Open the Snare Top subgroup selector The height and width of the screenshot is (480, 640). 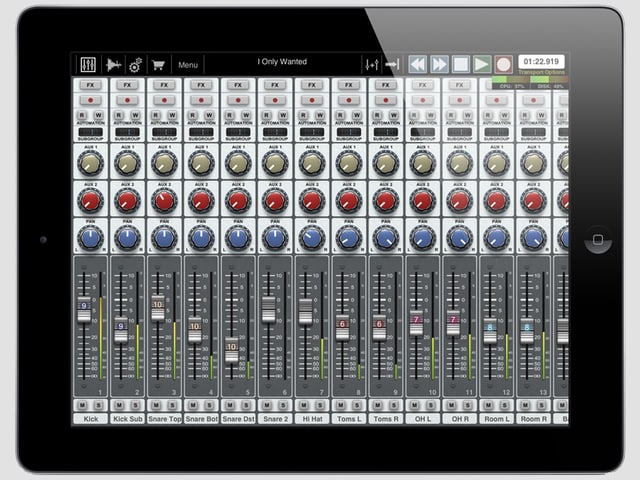[x=164, y=132]
